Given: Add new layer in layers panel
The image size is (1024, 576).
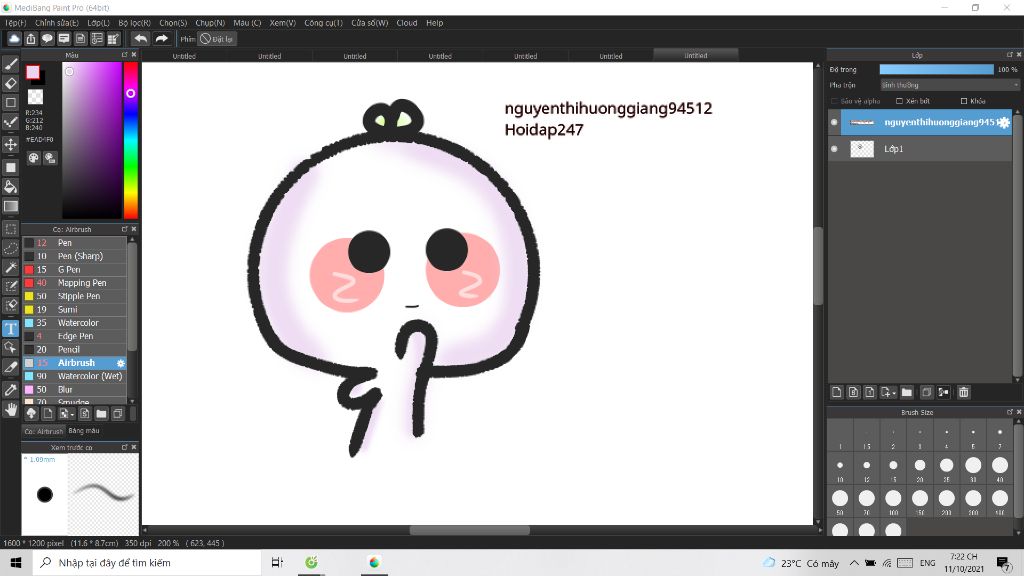Looking at the screenshot, I should click(x=837, y=392).
